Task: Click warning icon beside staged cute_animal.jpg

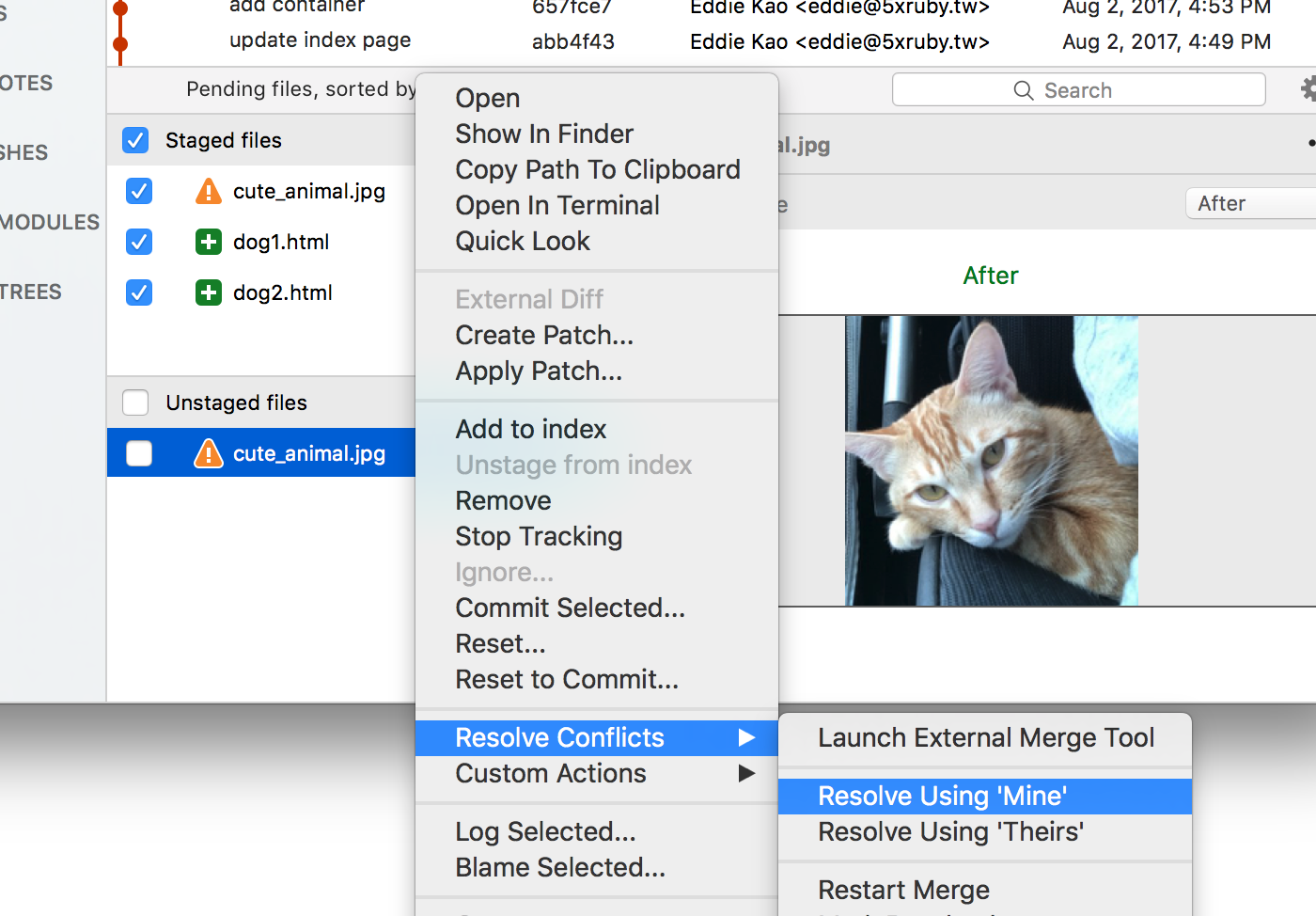Action: coord(208,192)
